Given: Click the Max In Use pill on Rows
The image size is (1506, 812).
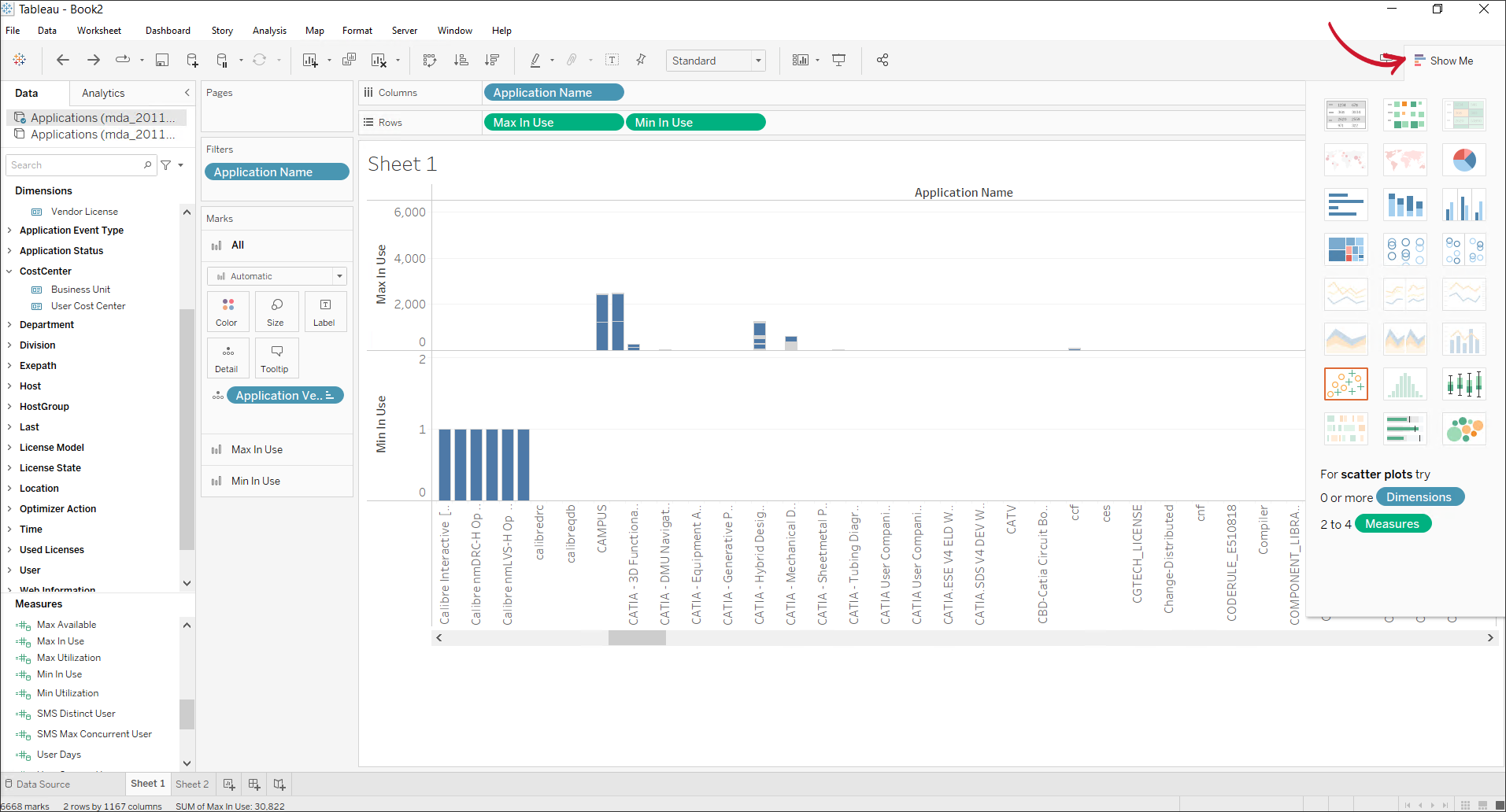Looking at the screenshot, I should [x=553, y=122].
